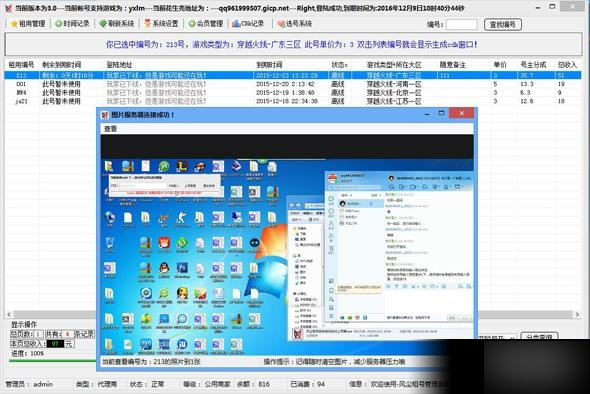This screenshot has height=394, width=590.
Task: Sort by the 随意备注 column header
Action: (x=453, y=65)
